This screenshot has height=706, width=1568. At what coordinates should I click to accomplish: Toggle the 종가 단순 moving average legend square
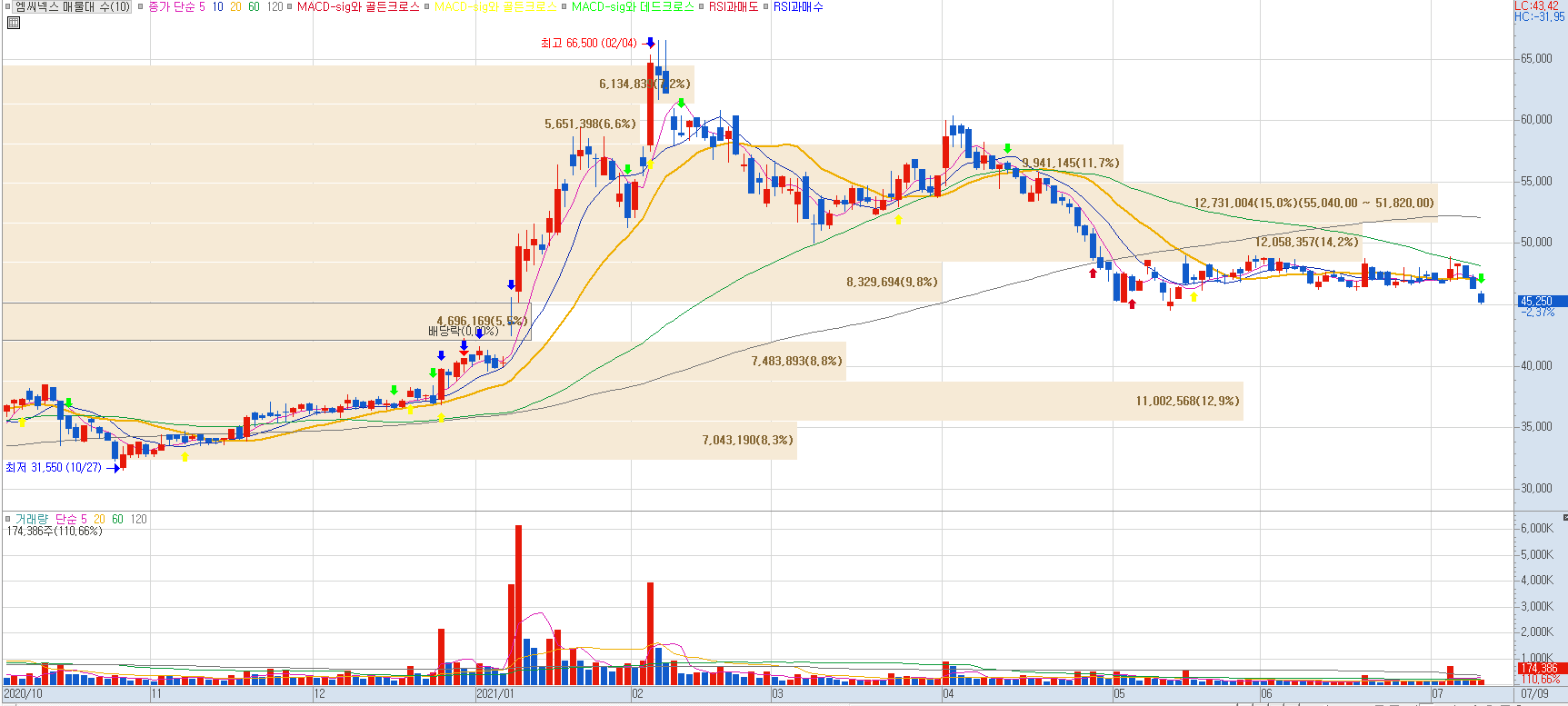pos(141,7)
